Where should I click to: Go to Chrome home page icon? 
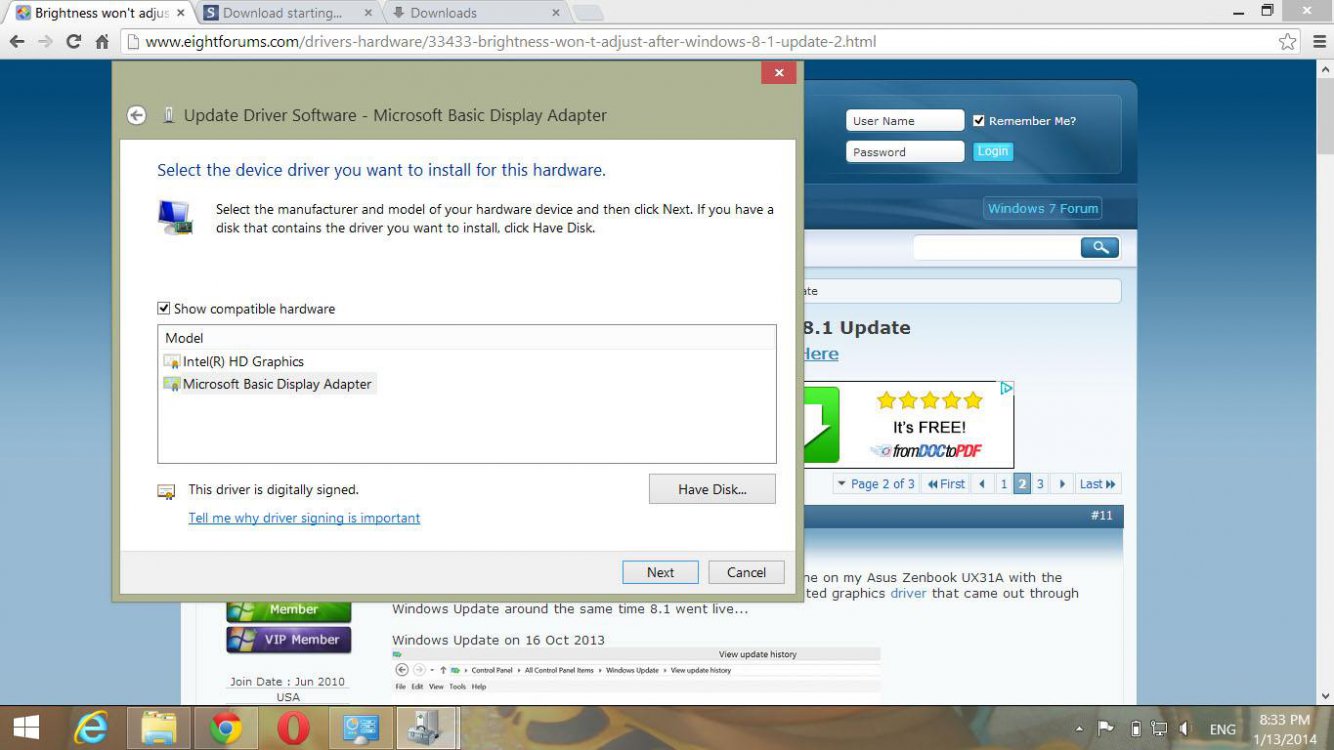coord(102,42)
